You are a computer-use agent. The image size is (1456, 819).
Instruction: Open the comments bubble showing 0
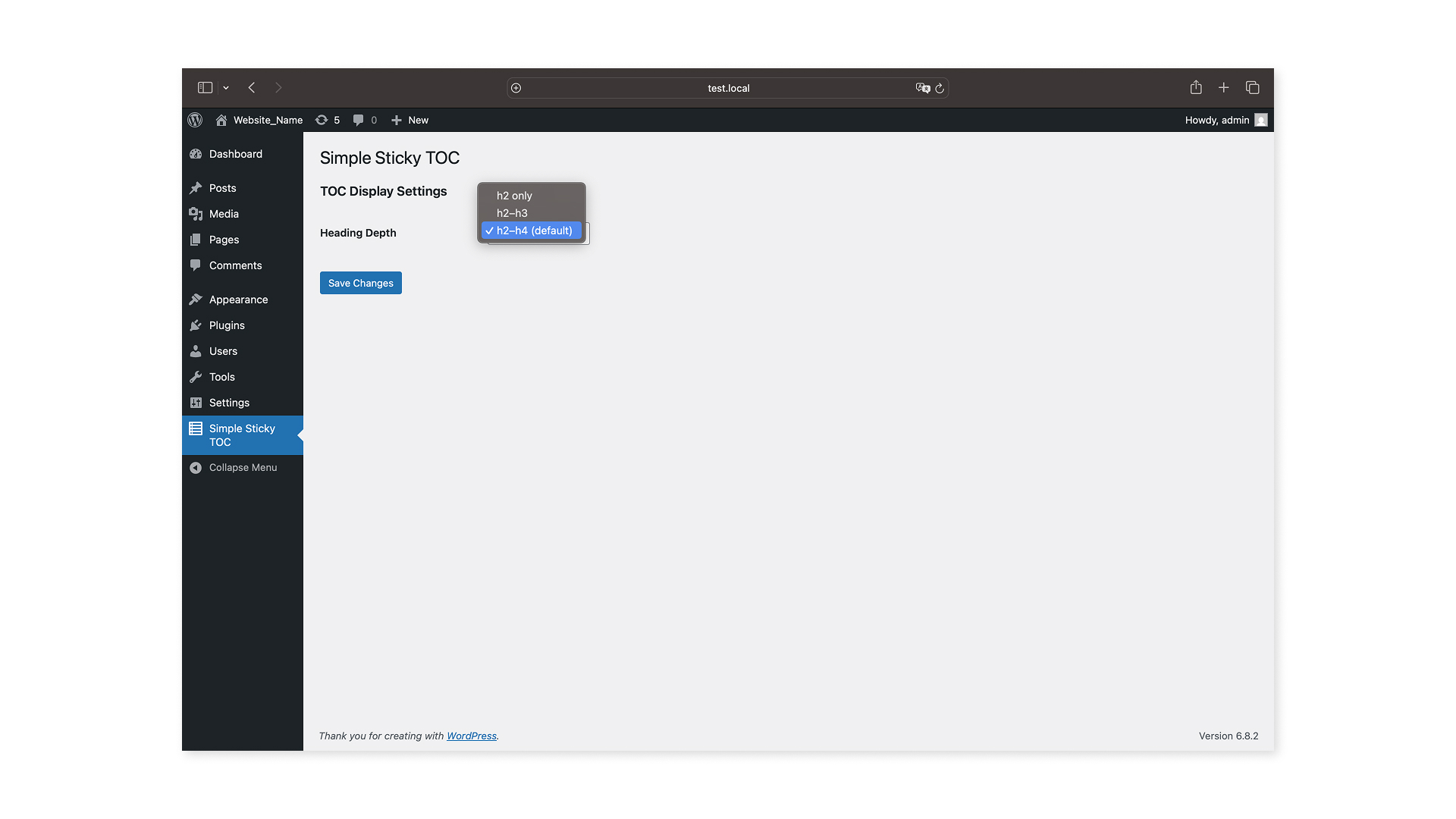click(365, 120)
